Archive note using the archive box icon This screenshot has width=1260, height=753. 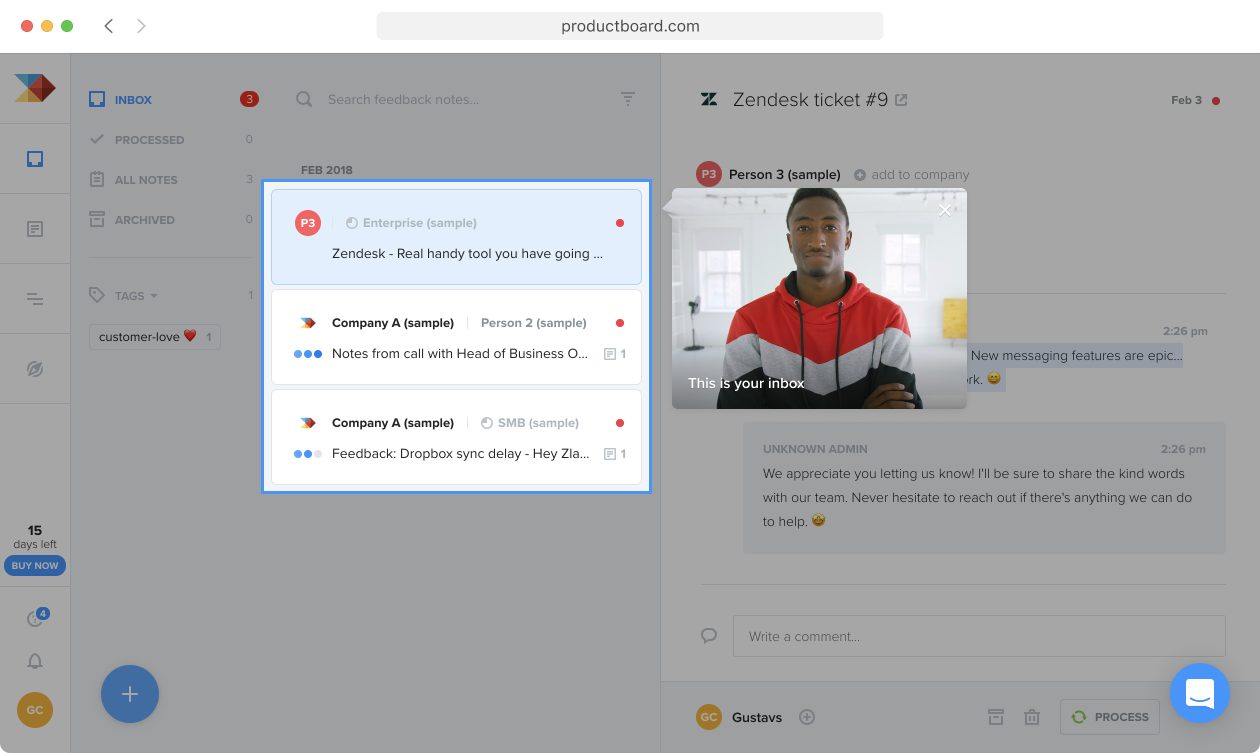996,717
